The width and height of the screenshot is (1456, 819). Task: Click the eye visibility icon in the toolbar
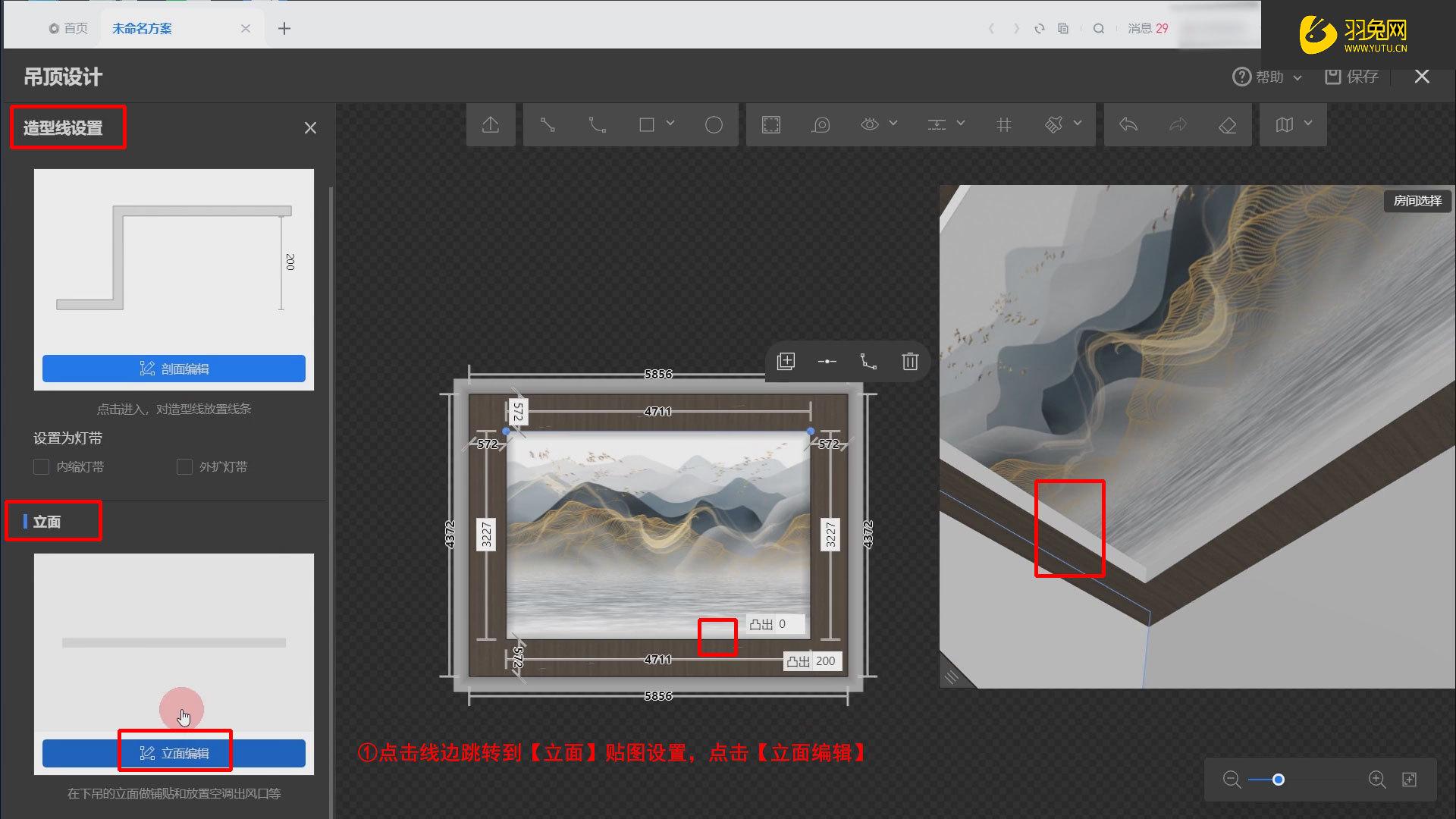(870, 124)
